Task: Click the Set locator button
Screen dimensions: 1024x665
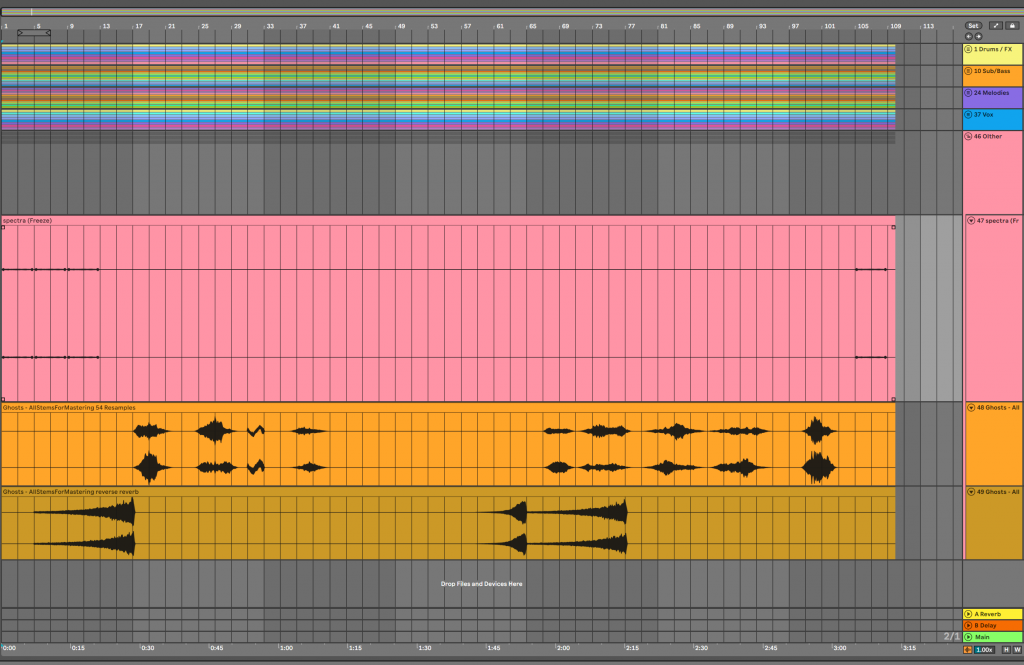Action: 973,25
